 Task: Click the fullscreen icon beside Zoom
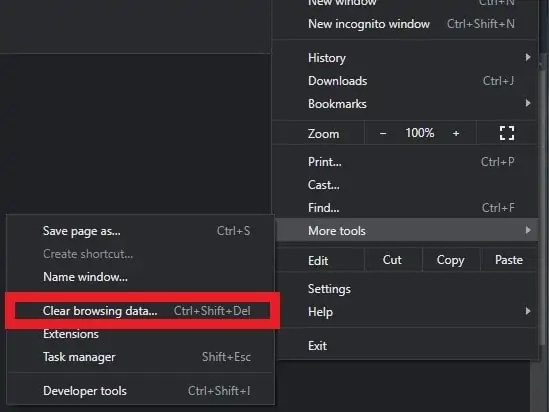pos(507,133)
